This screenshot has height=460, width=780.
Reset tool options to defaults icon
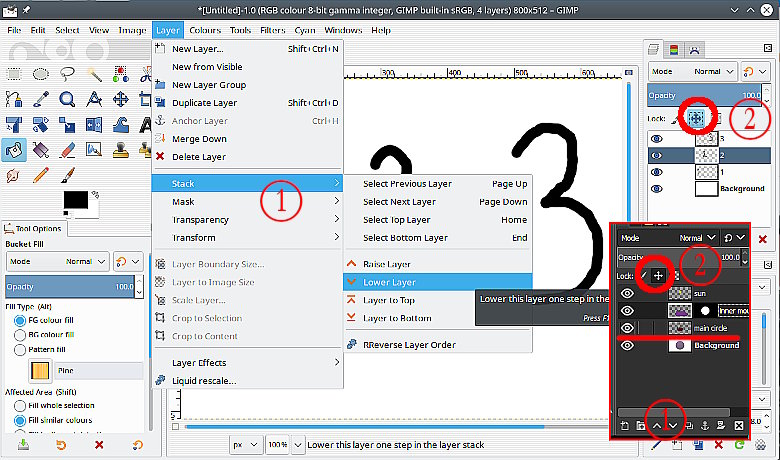pyautogui.click(x=137, y=445)
